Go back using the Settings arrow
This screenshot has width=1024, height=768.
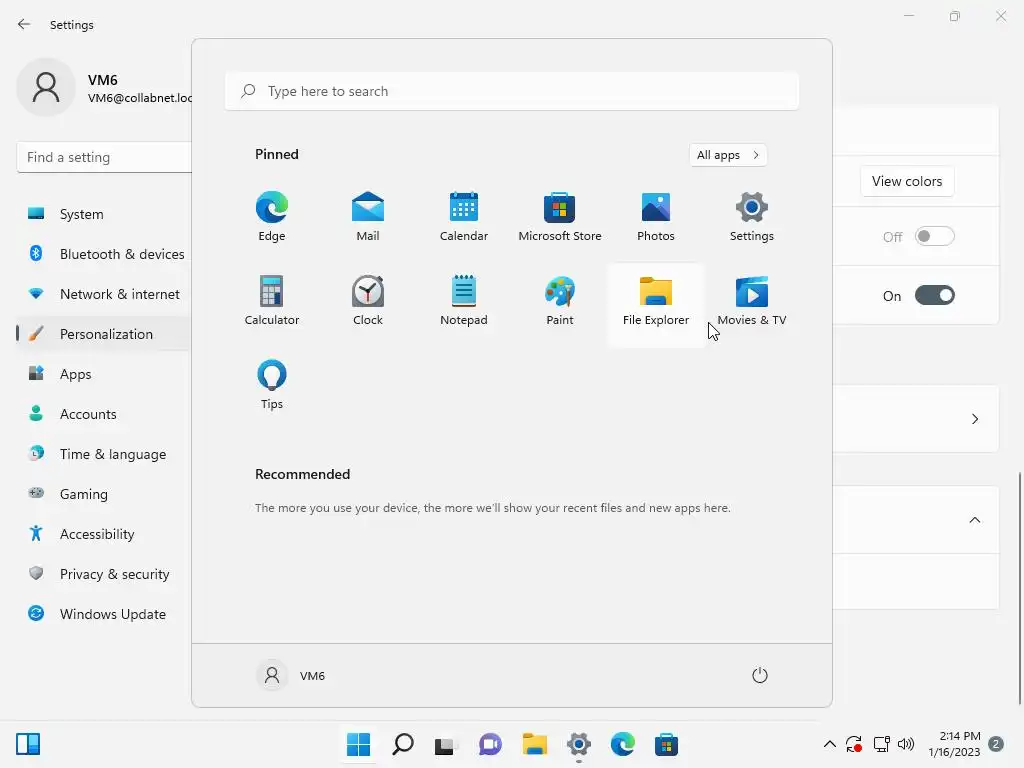click(x=24, y=24)
